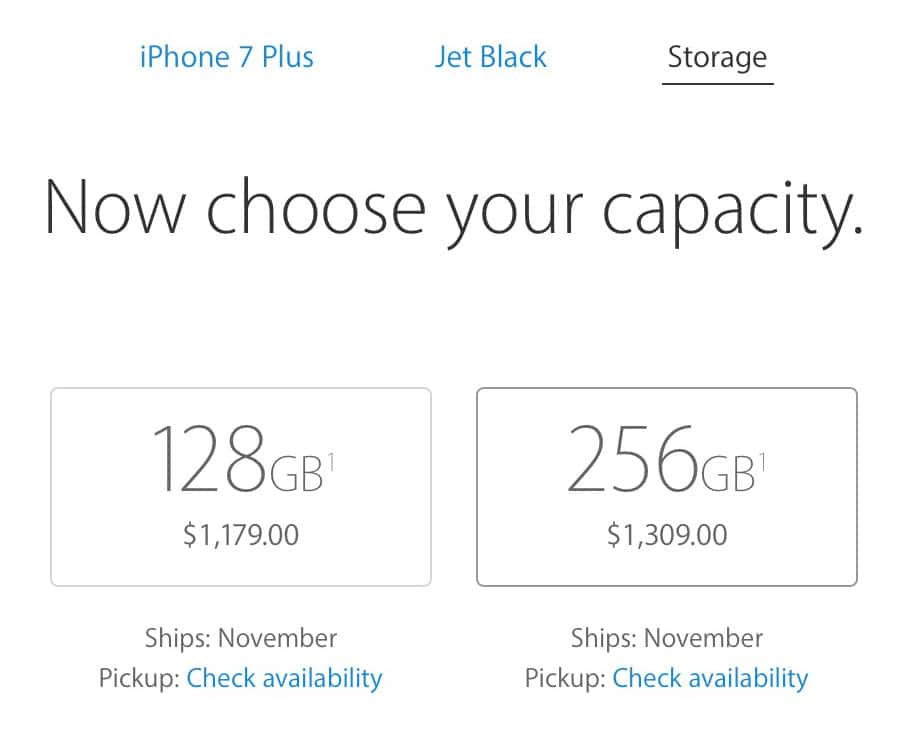Click "Ships: November" below the 256GB option
Screen dimensions: 914x731
(666, 638)
